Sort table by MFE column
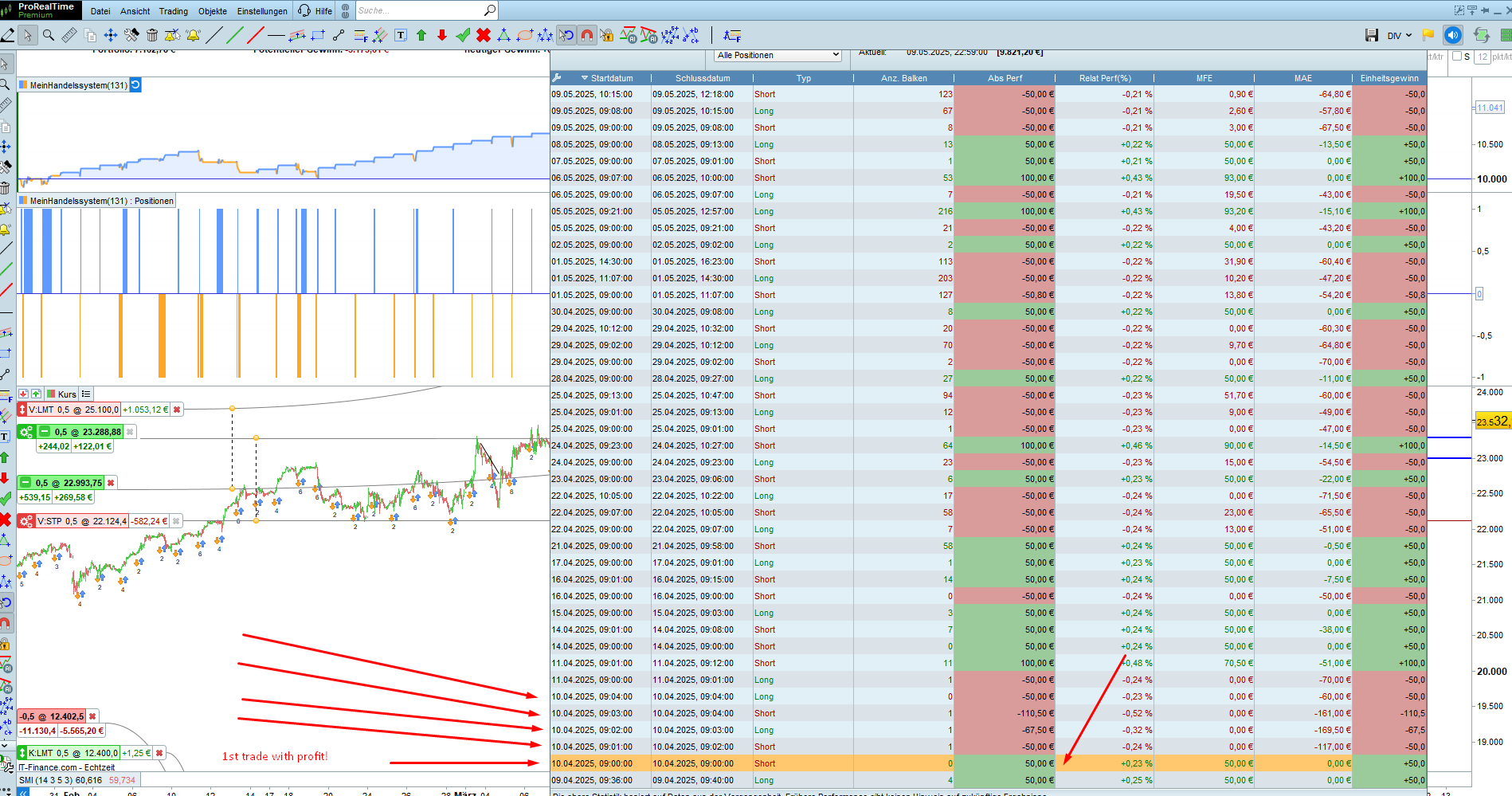This screenshot has height=796, width=1512. pos(1205,78)
